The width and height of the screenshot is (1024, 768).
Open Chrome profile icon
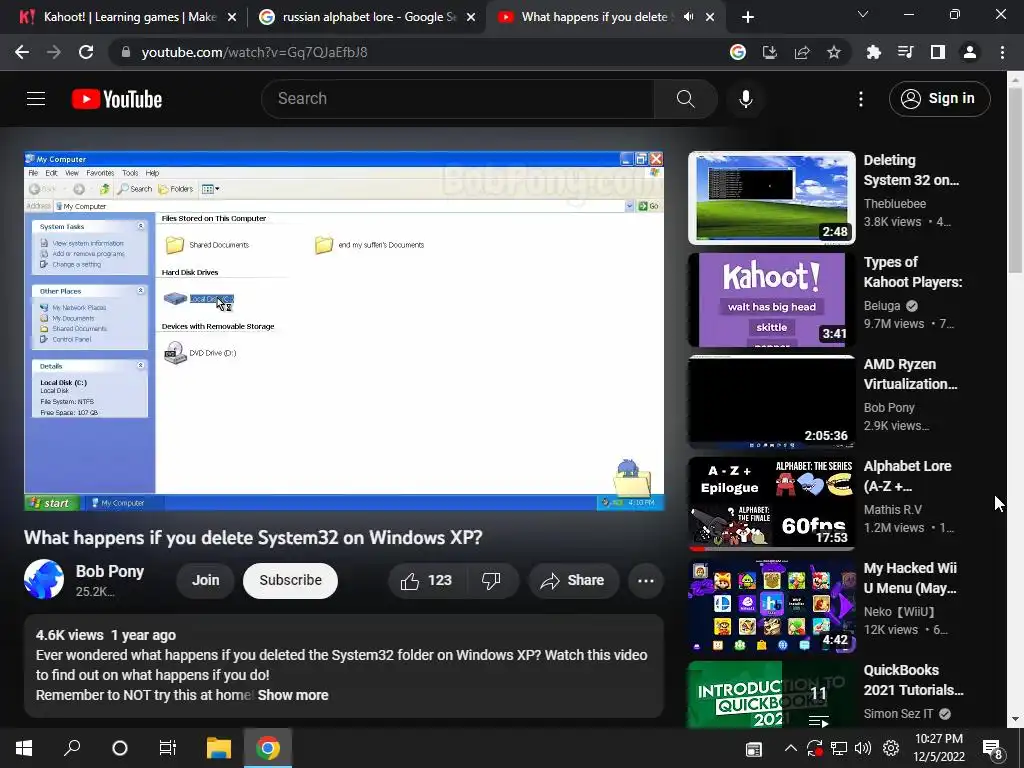[x=970, y=52]
